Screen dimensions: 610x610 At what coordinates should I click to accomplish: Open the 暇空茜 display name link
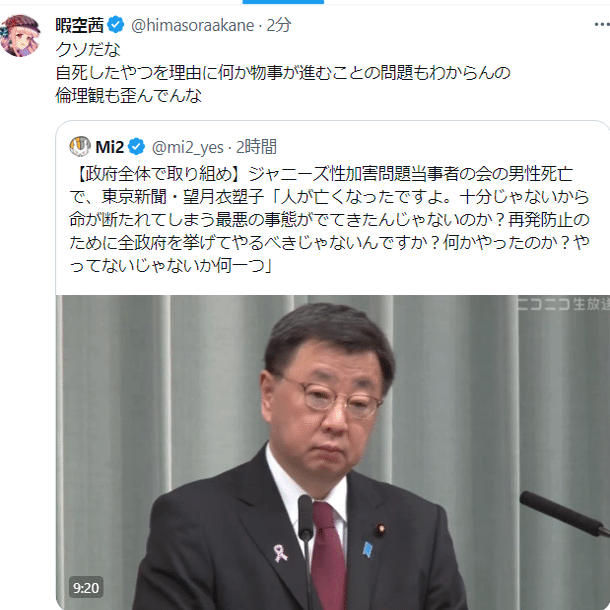click(x=79, y=25)
